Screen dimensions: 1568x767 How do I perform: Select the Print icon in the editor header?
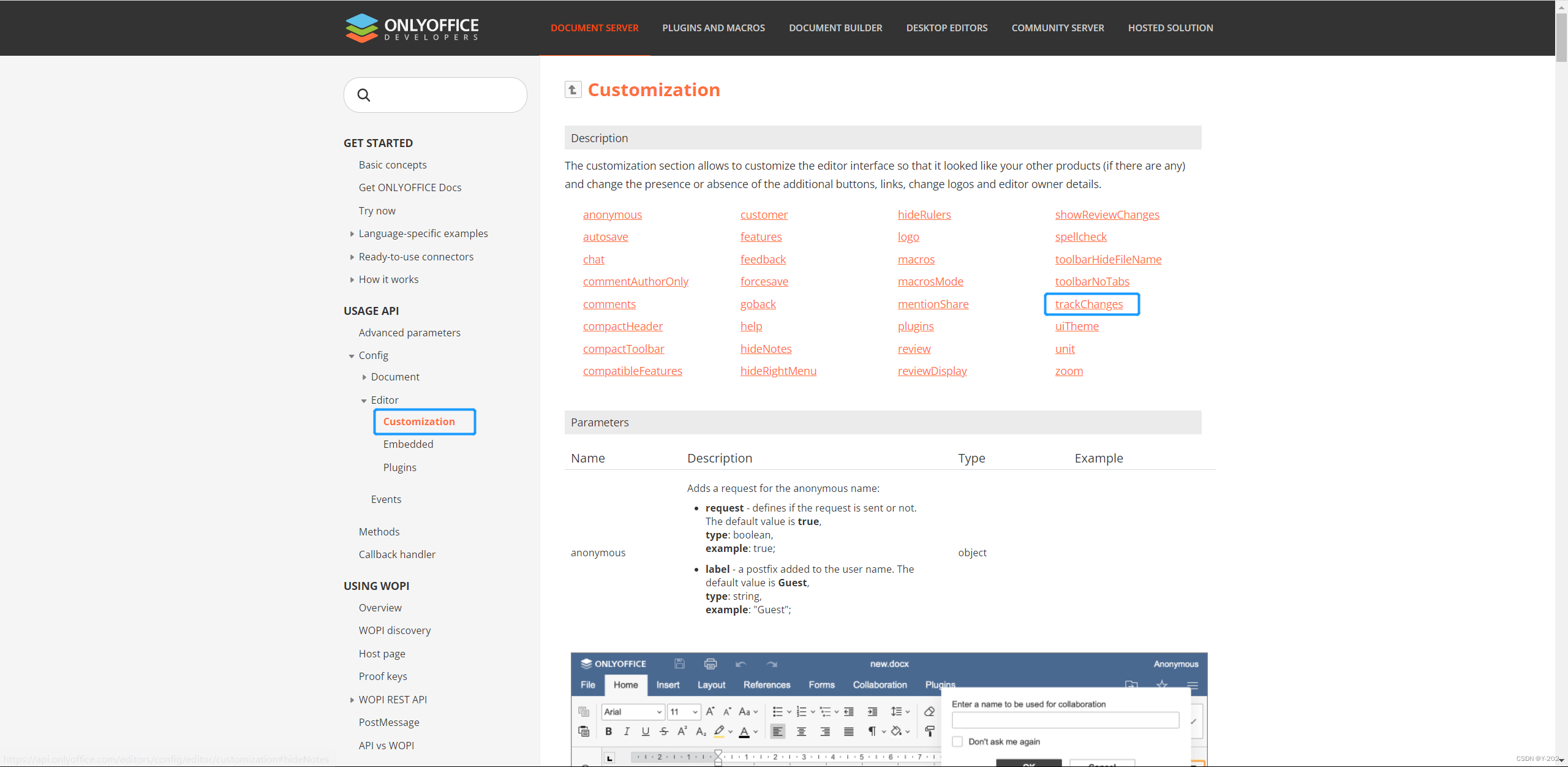point(710,664)
